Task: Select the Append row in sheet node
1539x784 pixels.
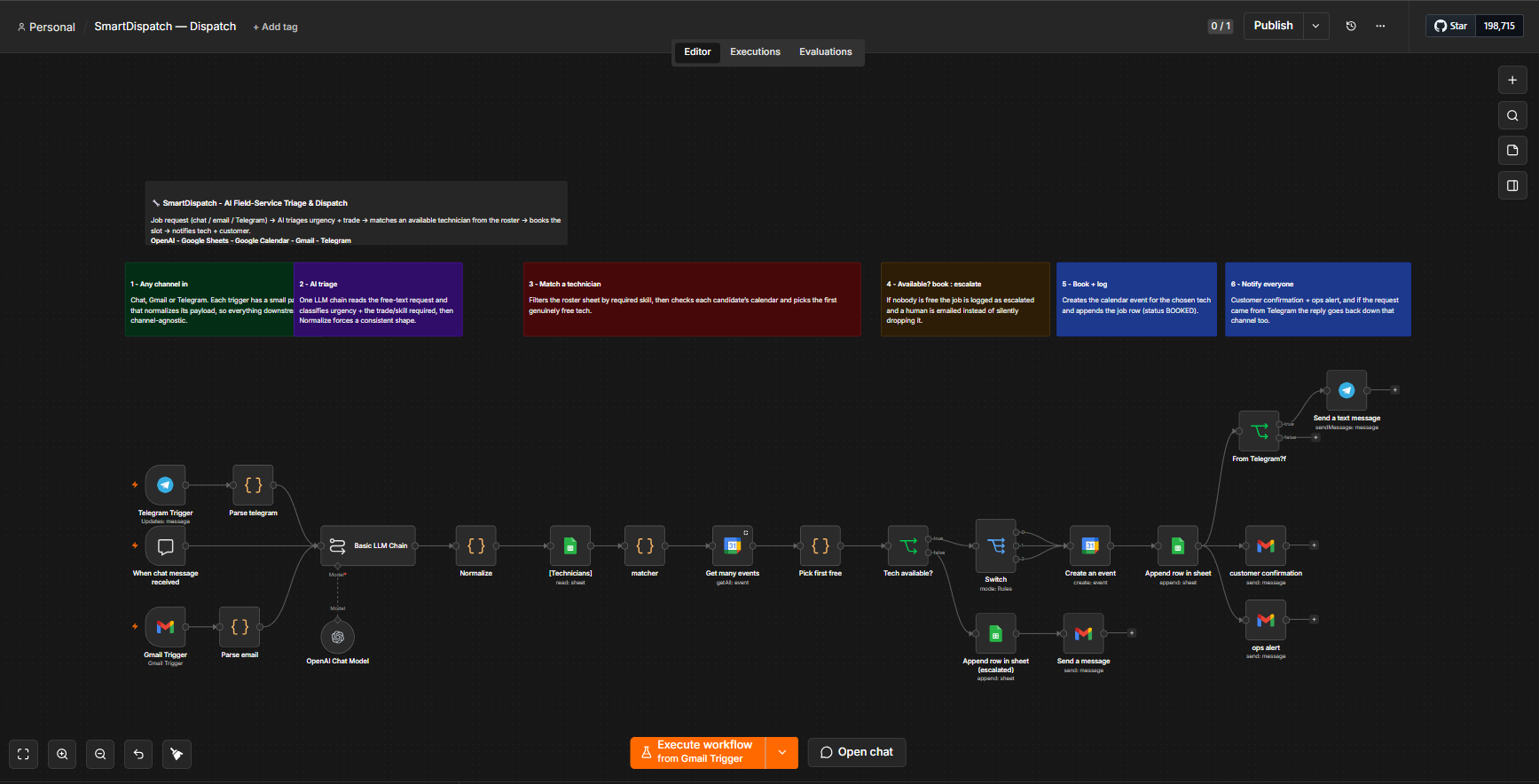Action: [x=1178, y=546]
